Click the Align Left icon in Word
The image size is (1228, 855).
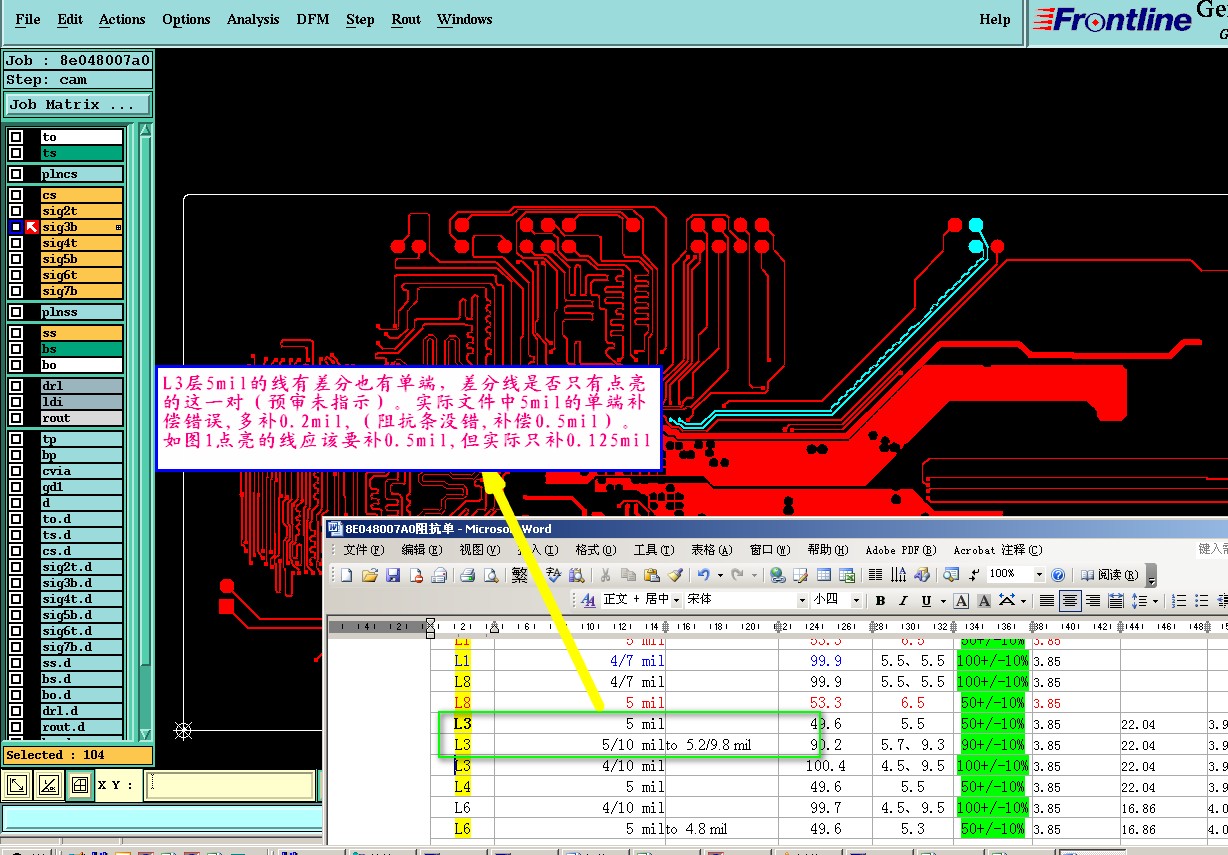(1047, 601)
